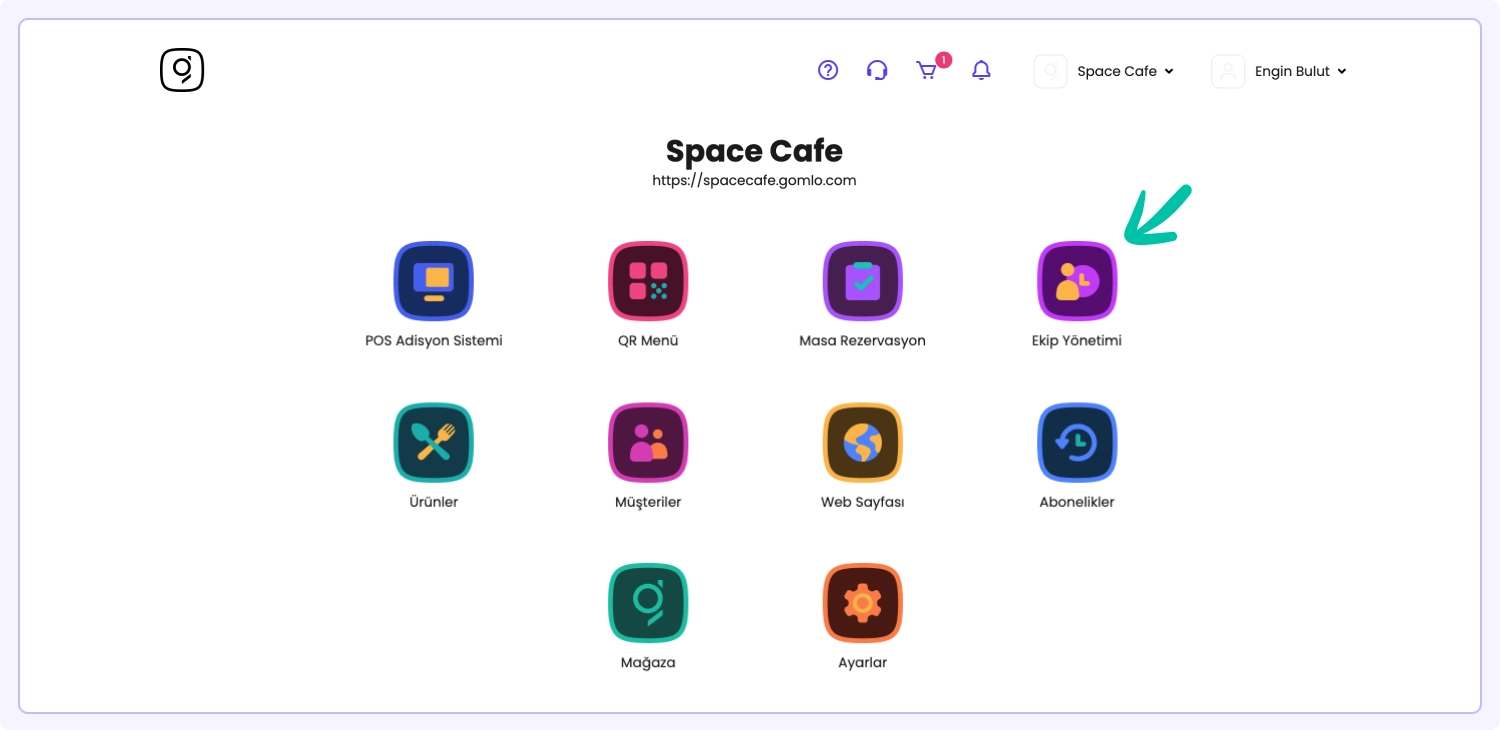Go to Müşteriler customers icon
The width and height of the screenshot is (1500, 730).
coord(648,442)
